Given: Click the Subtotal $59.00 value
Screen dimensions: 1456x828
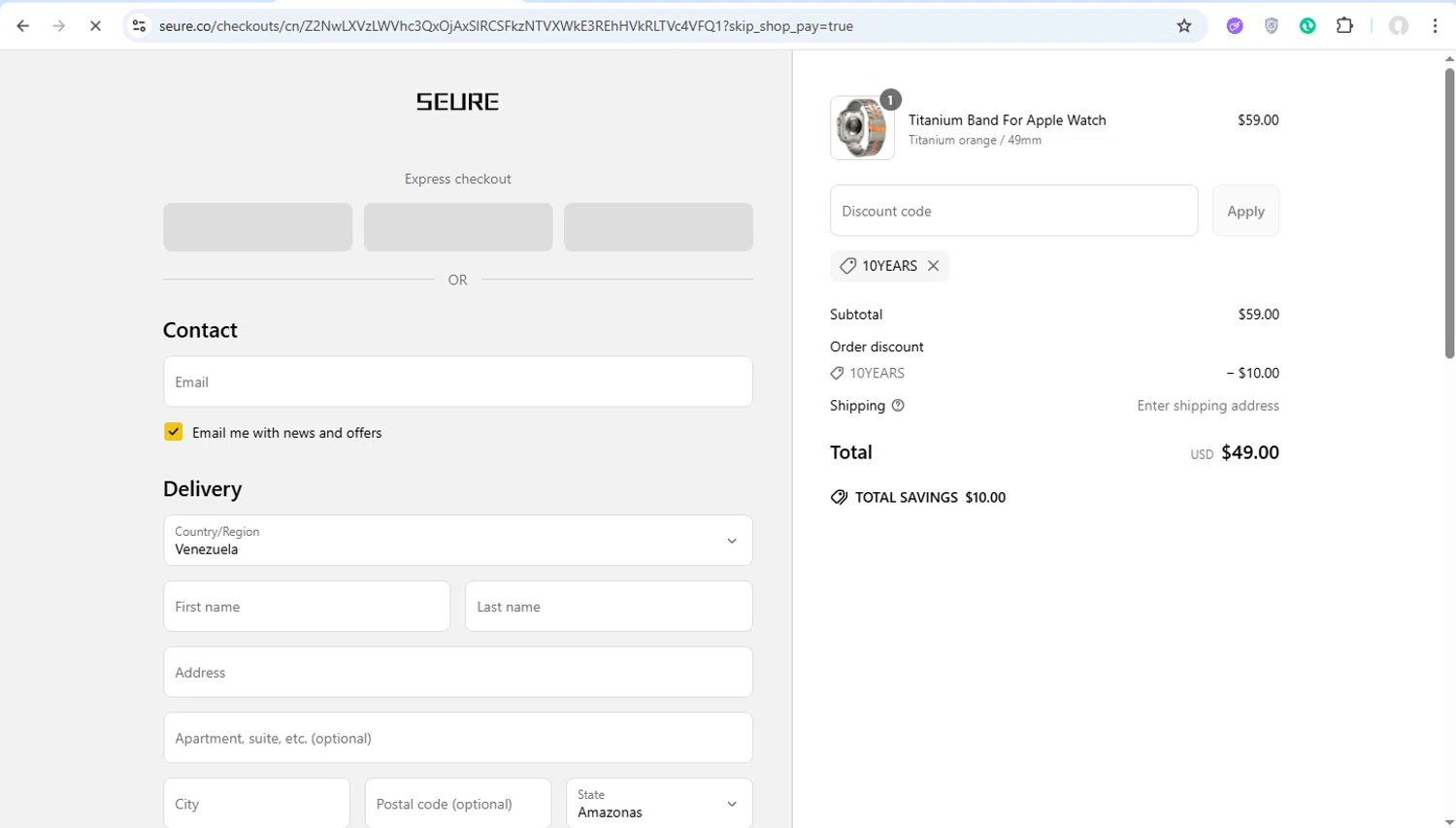Looking at the screenshot, I should coord(1258,315).
